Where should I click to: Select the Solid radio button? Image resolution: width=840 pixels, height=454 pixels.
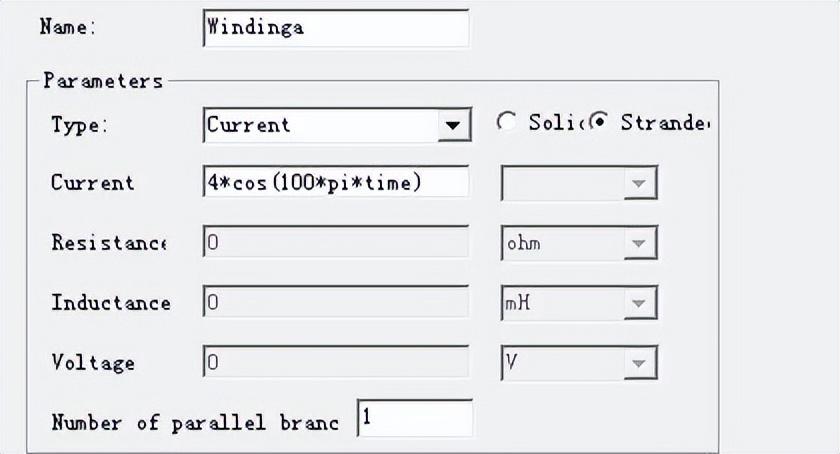(507, 122)
